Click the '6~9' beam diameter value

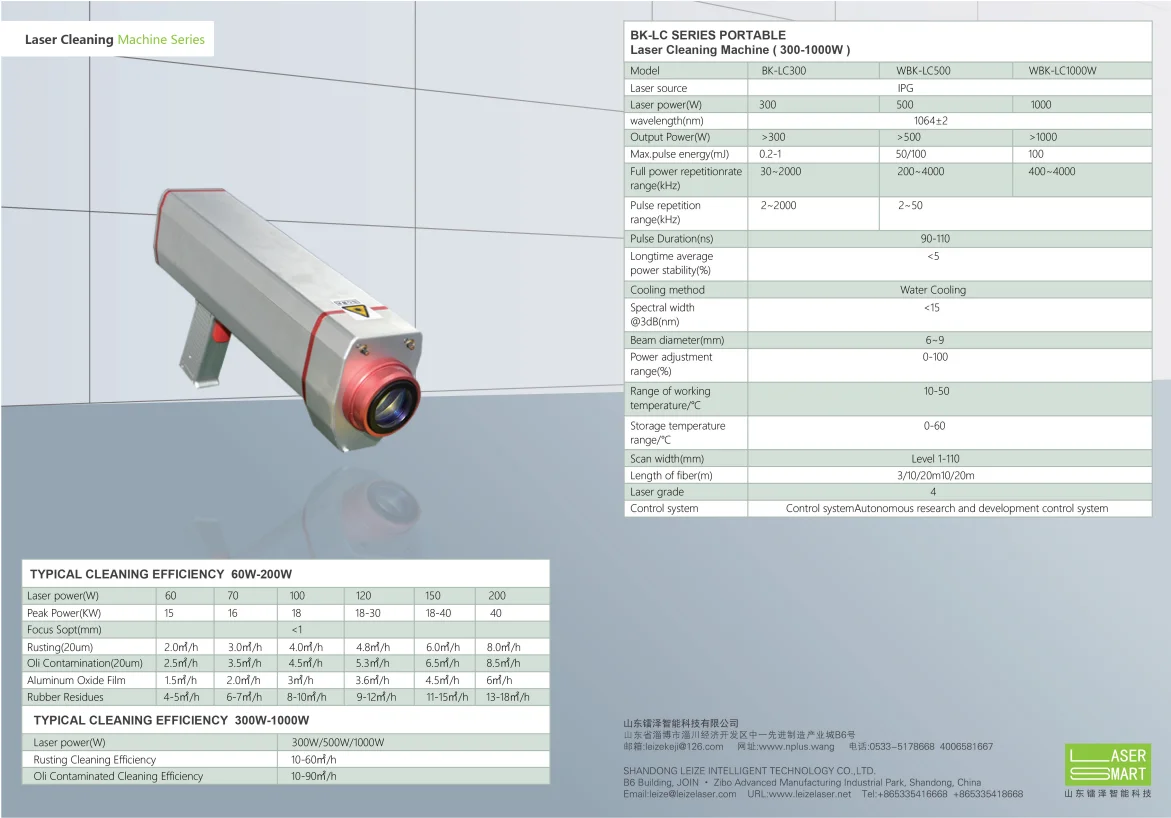point(934,341)
